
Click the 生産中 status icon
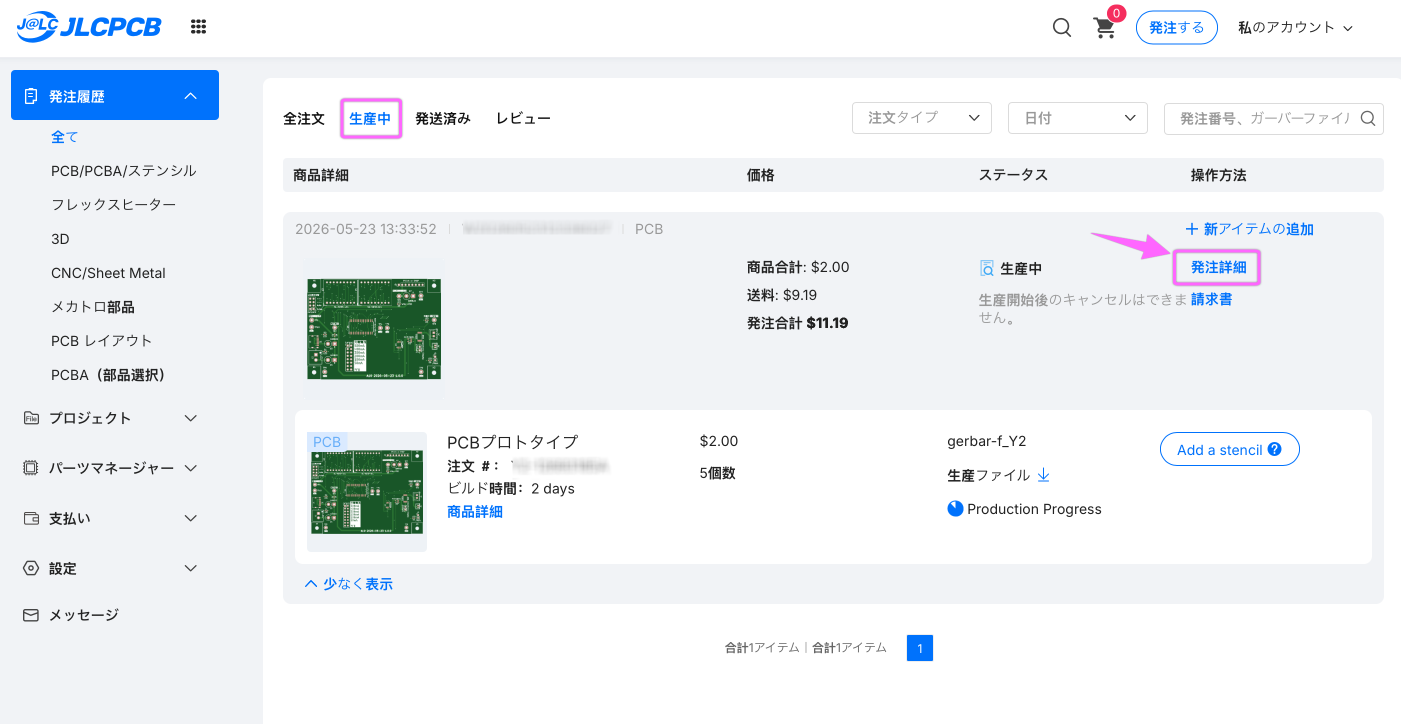click(x=987, y=268)
